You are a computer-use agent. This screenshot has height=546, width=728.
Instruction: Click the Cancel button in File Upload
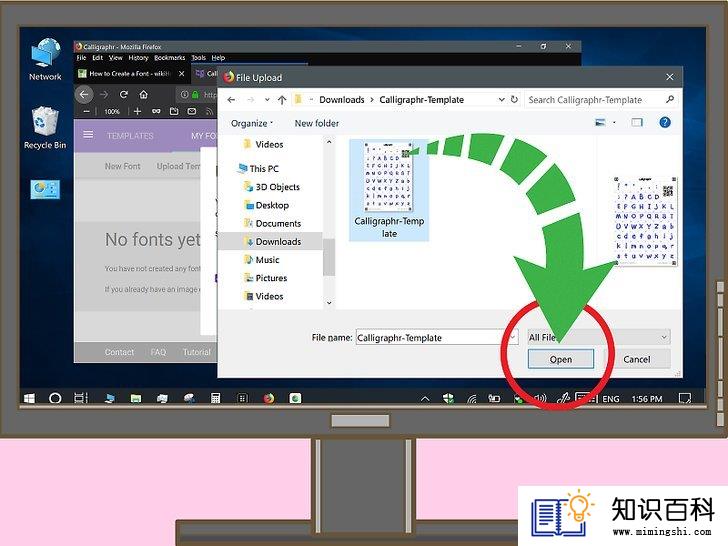click(x=637, y=359)
